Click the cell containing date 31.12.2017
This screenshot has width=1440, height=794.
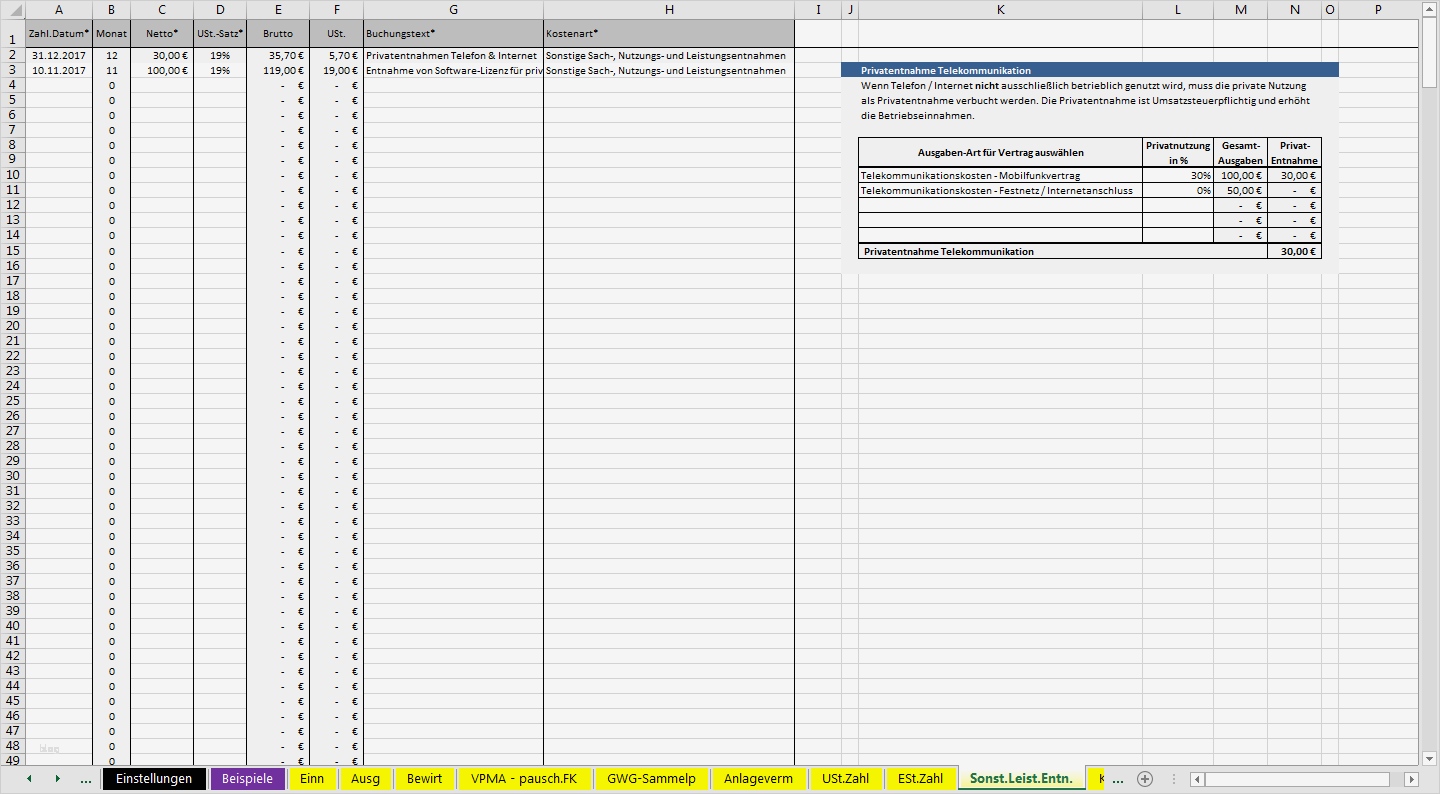point(57,55)
